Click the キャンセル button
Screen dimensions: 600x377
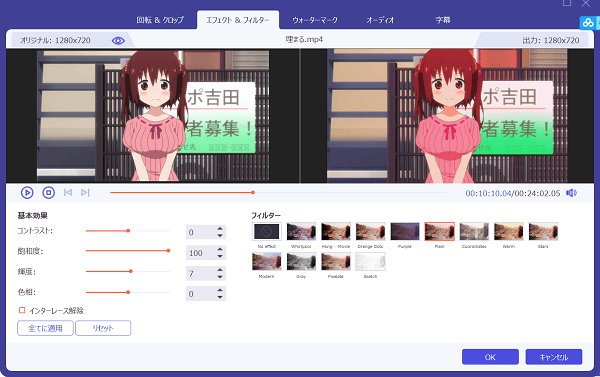click(x=554, y=357)
